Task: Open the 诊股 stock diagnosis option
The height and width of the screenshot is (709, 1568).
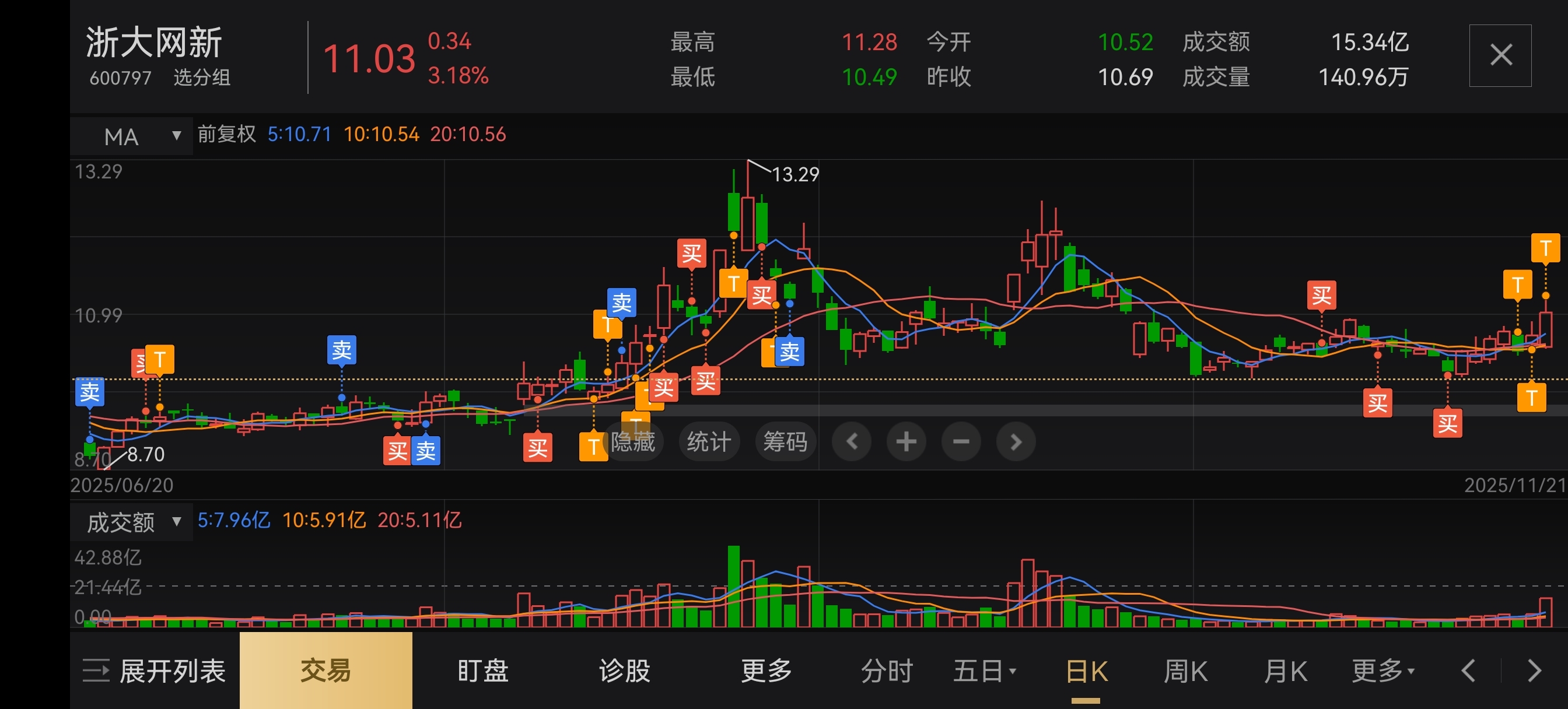Action: 625,671
